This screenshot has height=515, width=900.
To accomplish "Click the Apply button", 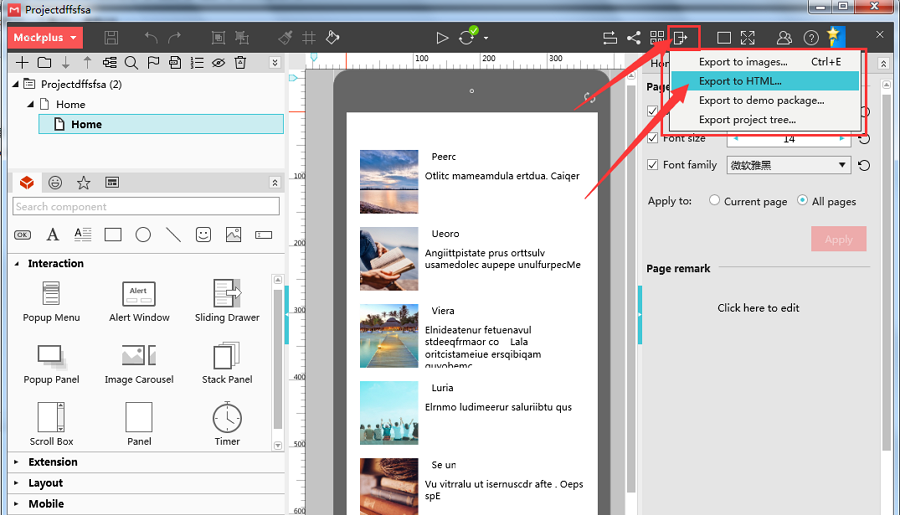I will 839,239.
